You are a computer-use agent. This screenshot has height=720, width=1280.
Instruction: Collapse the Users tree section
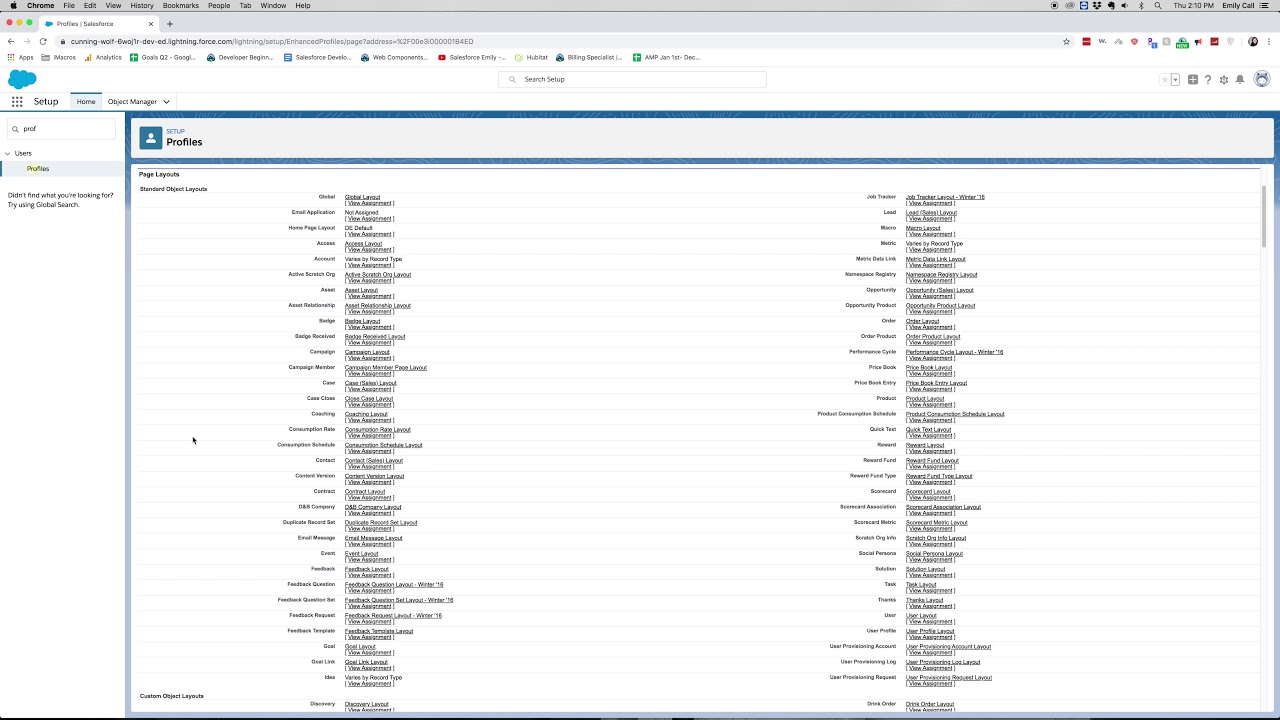click(x=8, y=153)
